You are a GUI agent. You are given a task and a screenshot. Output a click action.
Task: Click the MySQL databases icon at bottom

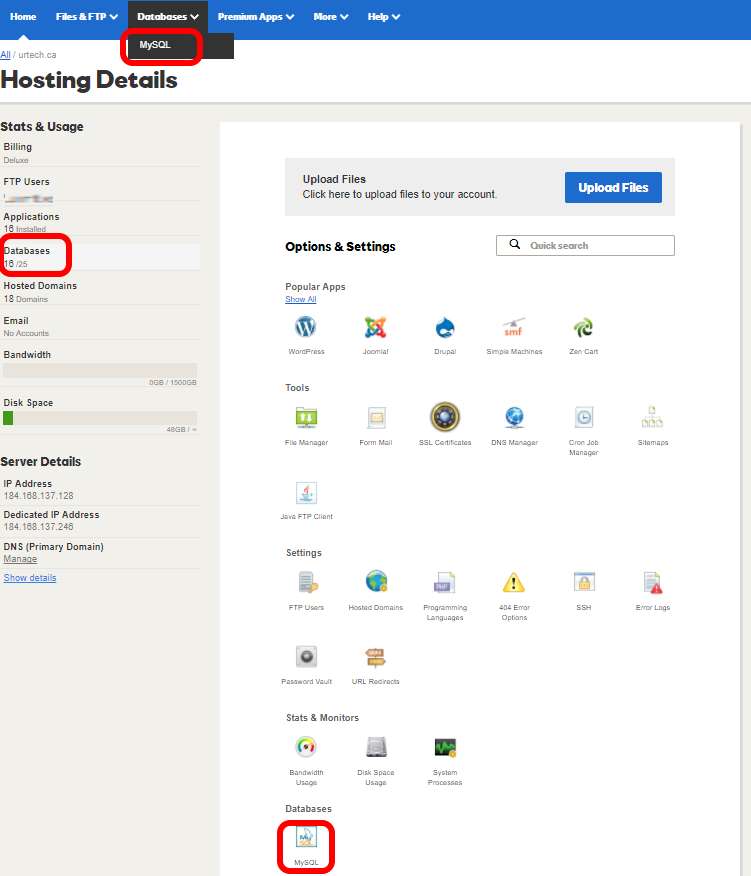click(x=305, y=838)
